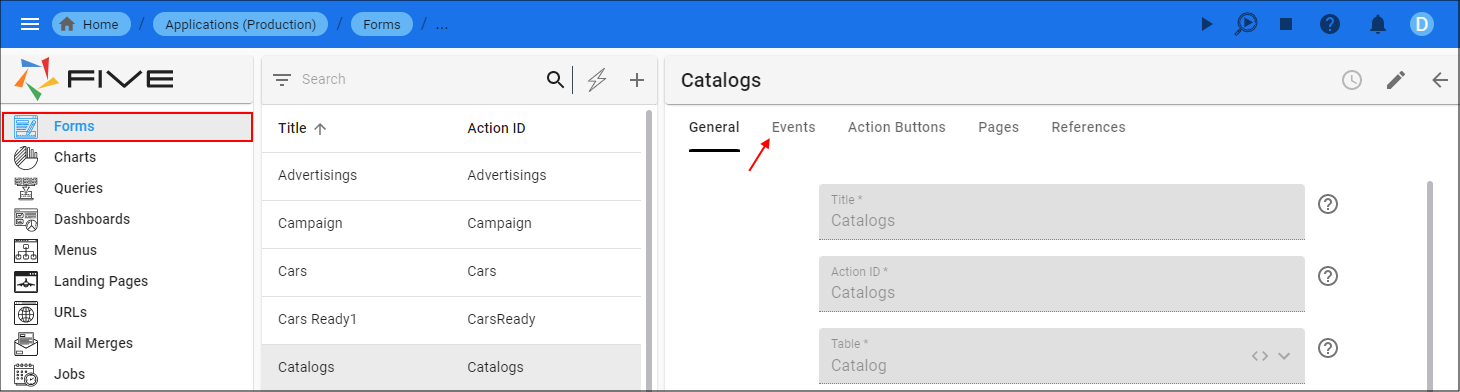Click the Action ID column header
This screenshot has width=1460, height=392.
click(x=496, y=128)
